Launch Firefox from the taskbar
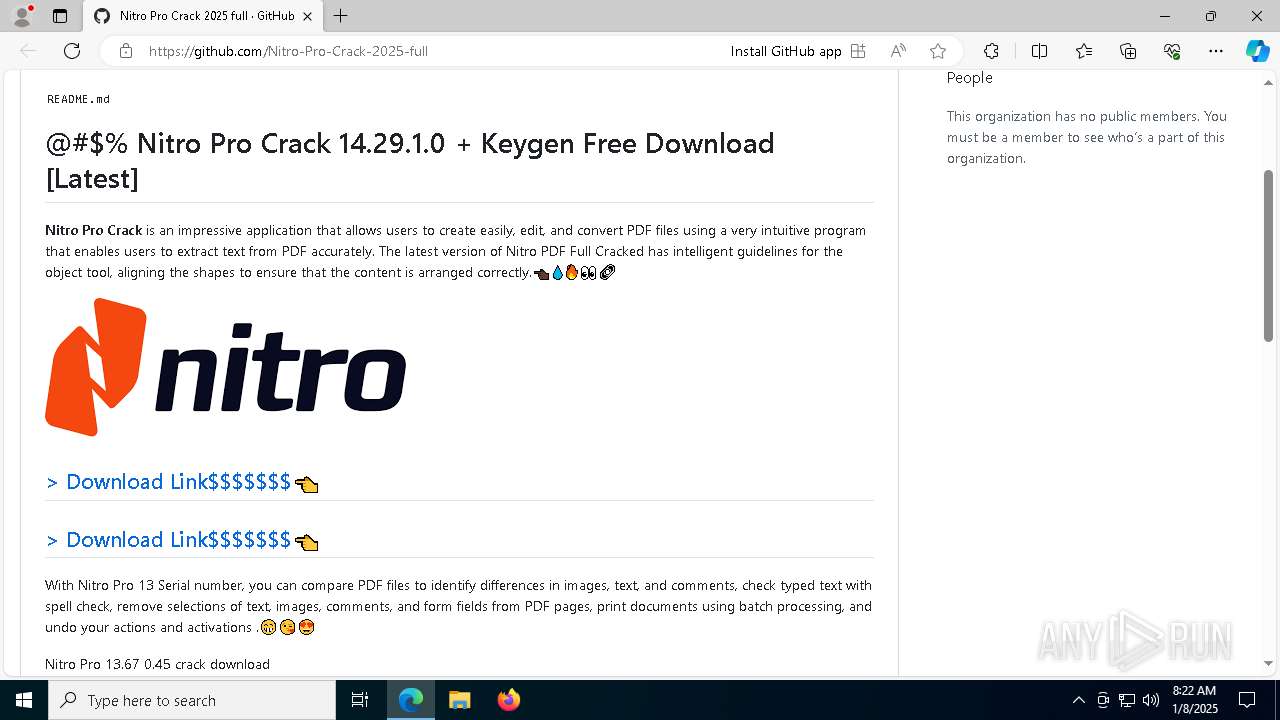The height and width of the screenshot is (720, 1280). tap(508, 700)
